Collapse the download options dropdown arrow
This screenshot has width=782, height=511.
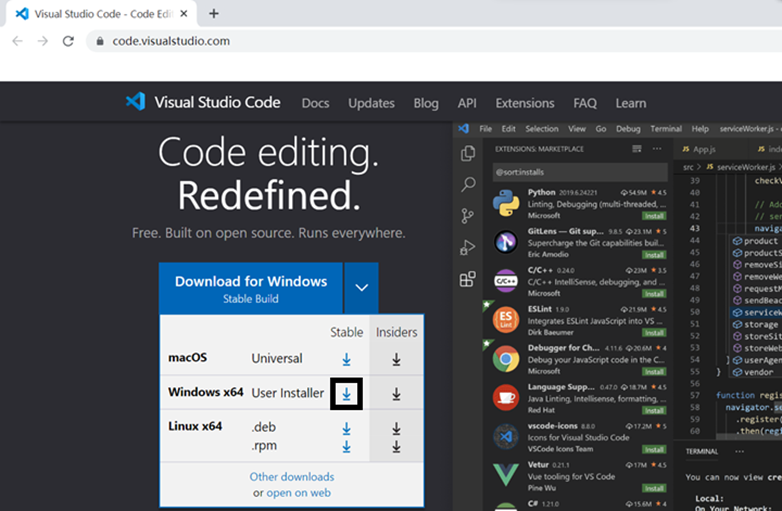[362, 288]
